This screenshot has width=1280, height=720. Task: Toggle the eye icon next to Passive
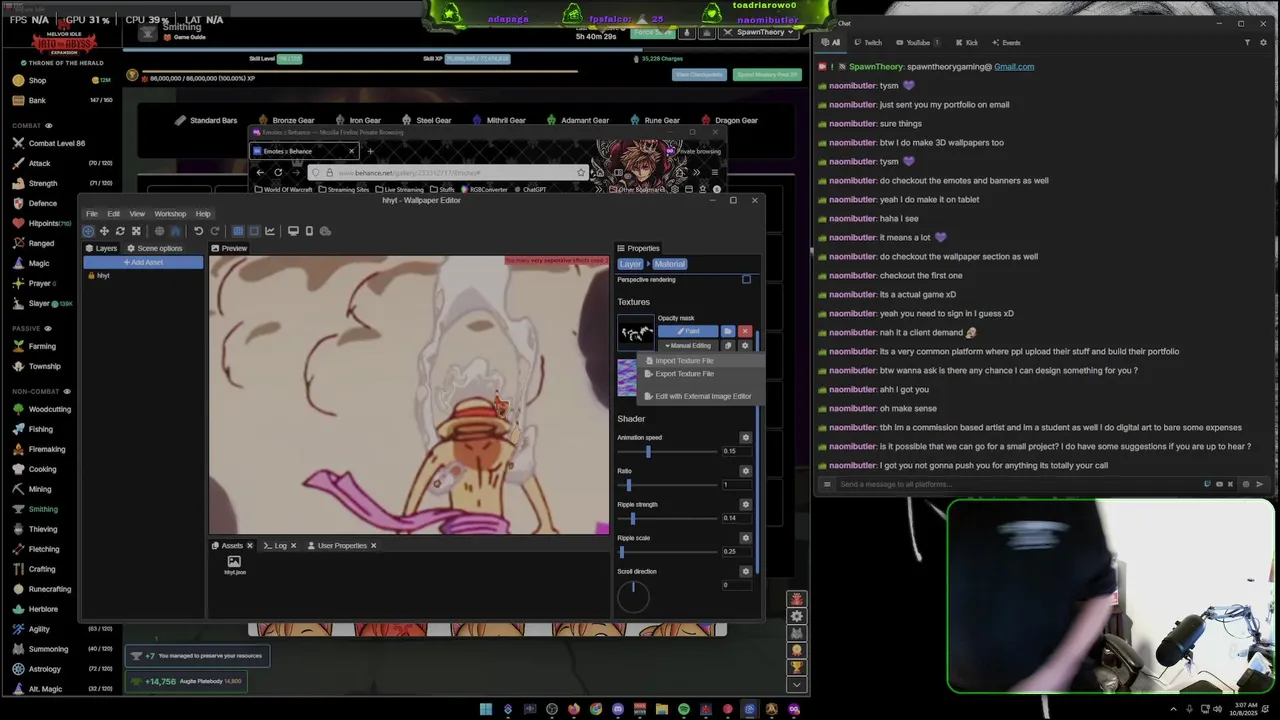[x=50, y=328]
